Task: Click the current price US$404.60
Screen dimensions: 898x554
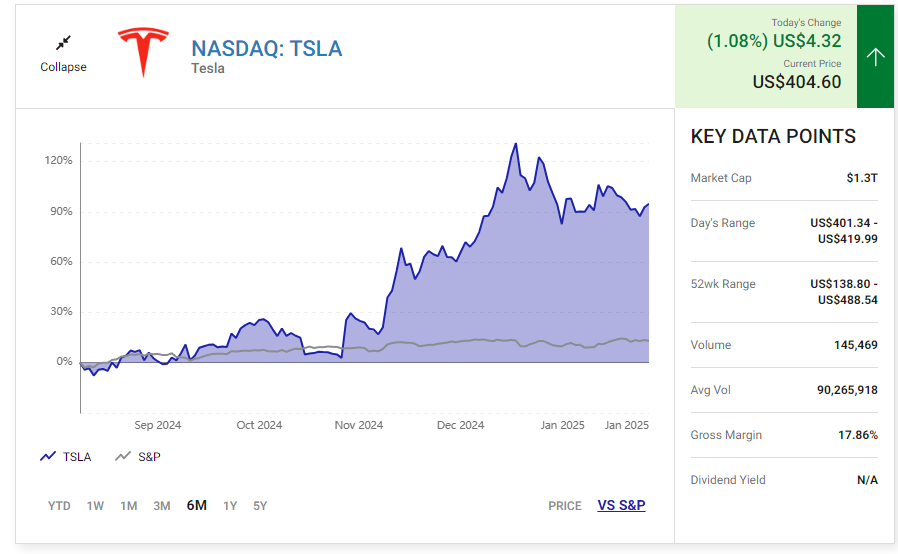Action: (x=797, y=82)
